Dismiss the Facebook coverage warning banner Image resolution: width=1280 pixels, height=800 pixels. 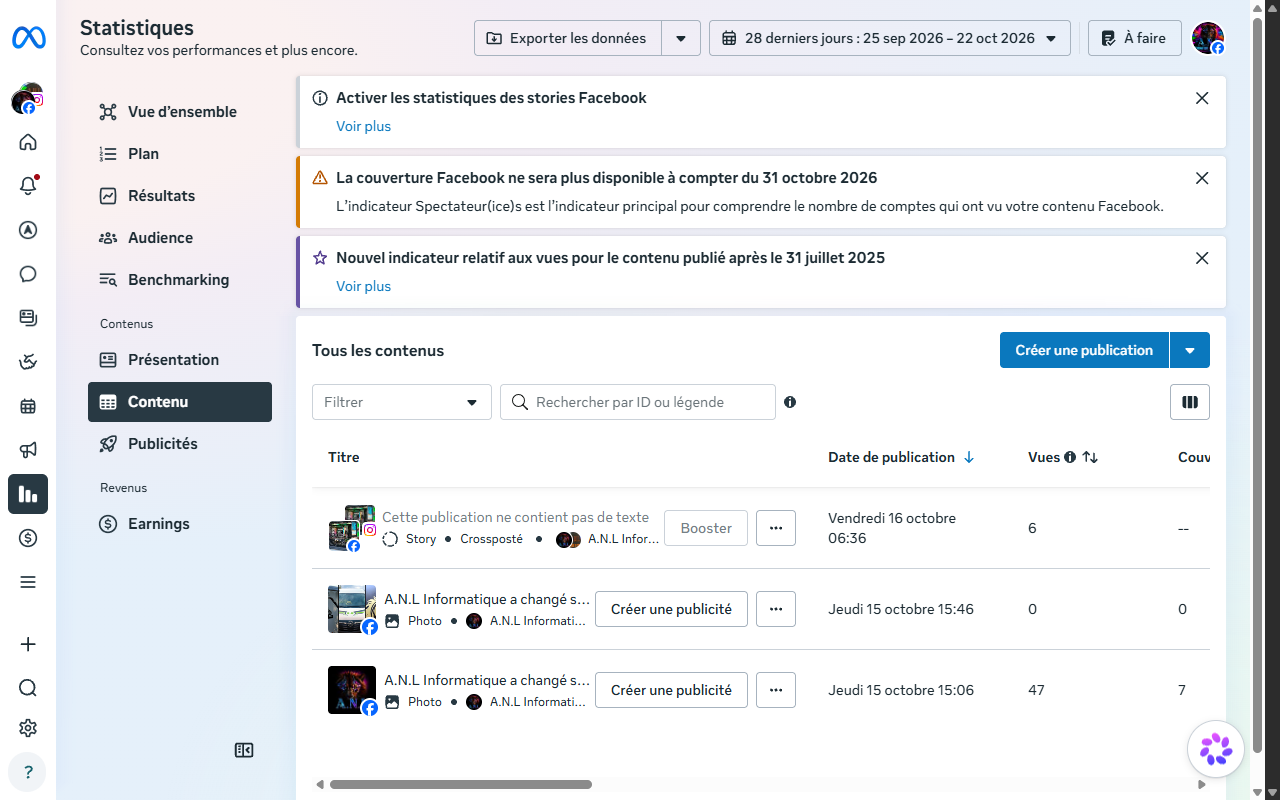1202,178
